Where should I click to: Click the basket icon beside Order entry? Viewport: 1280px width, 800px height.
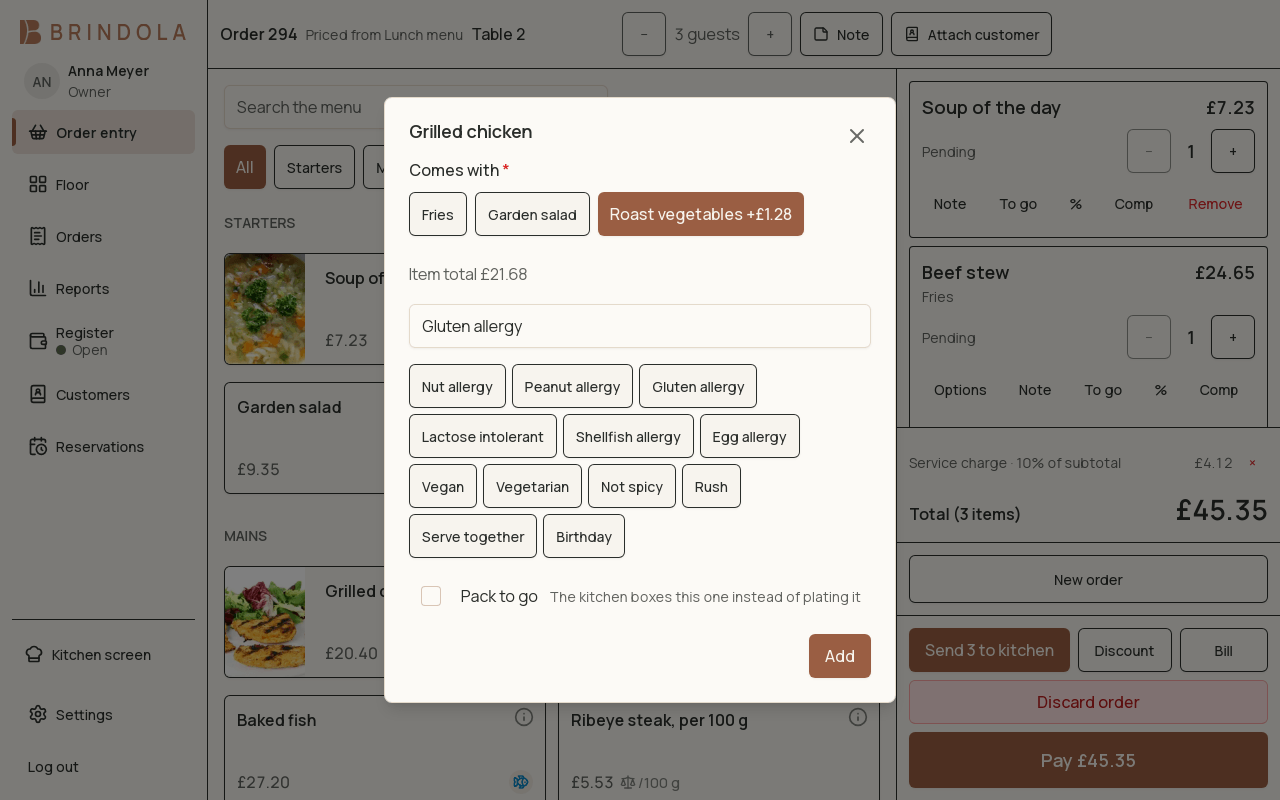[38, 132]
